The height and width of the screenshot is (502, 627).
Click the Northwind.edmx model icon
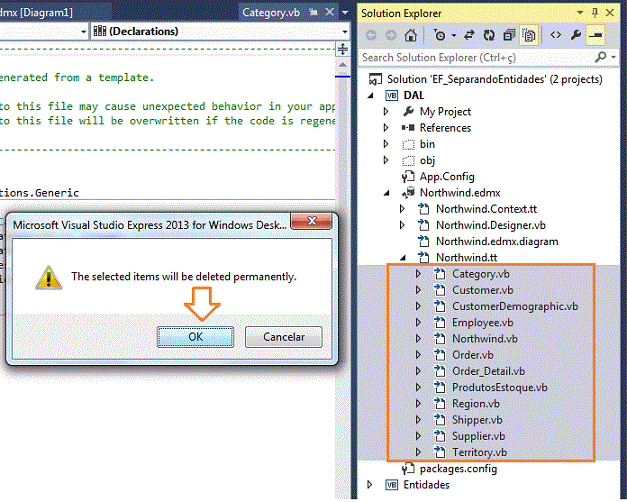408,193
